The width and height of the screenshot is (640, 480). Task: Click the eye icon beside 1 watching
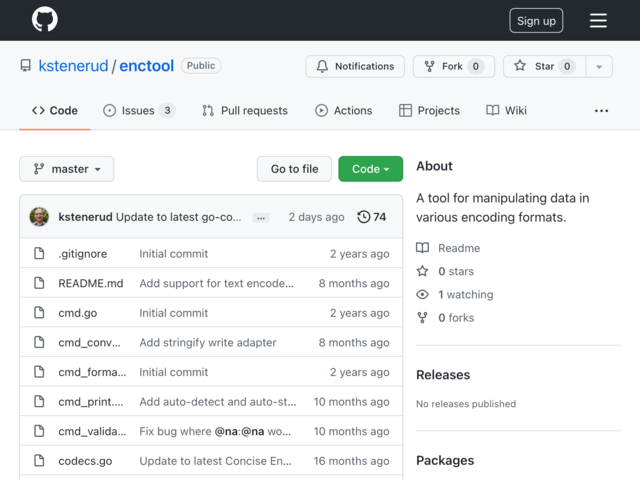pos(422,294)
